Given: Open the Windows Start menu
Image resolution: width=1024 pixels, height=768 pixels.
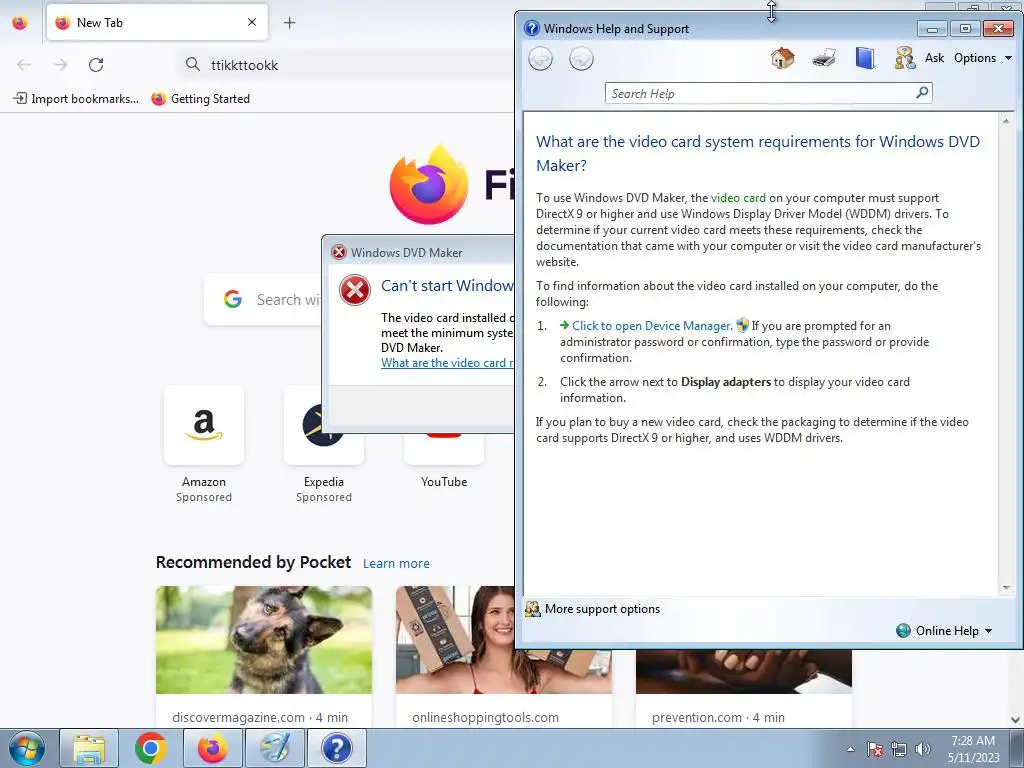Looking at the screenshot, I should (x=26, y=748).
